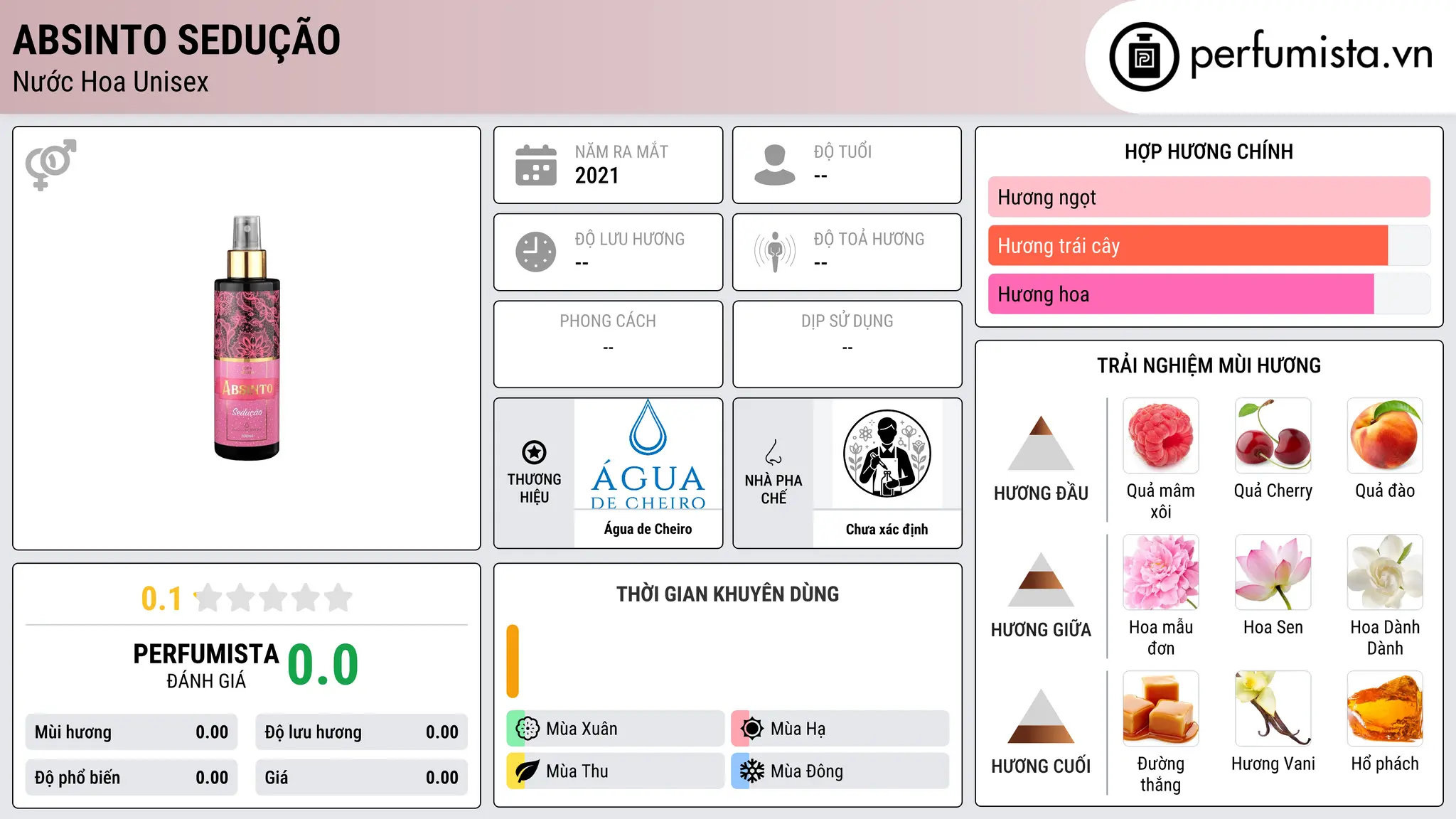The height and width of the screenshot is (819, 1456).
Task: Select the Hổ phách amber note image
Action: pos(1385,709)
